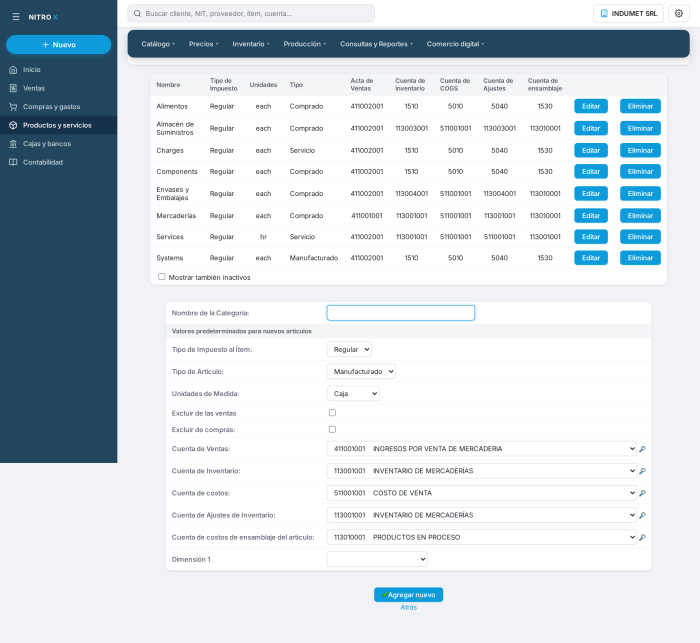Delete the Charges category

[x=640, y=150]
